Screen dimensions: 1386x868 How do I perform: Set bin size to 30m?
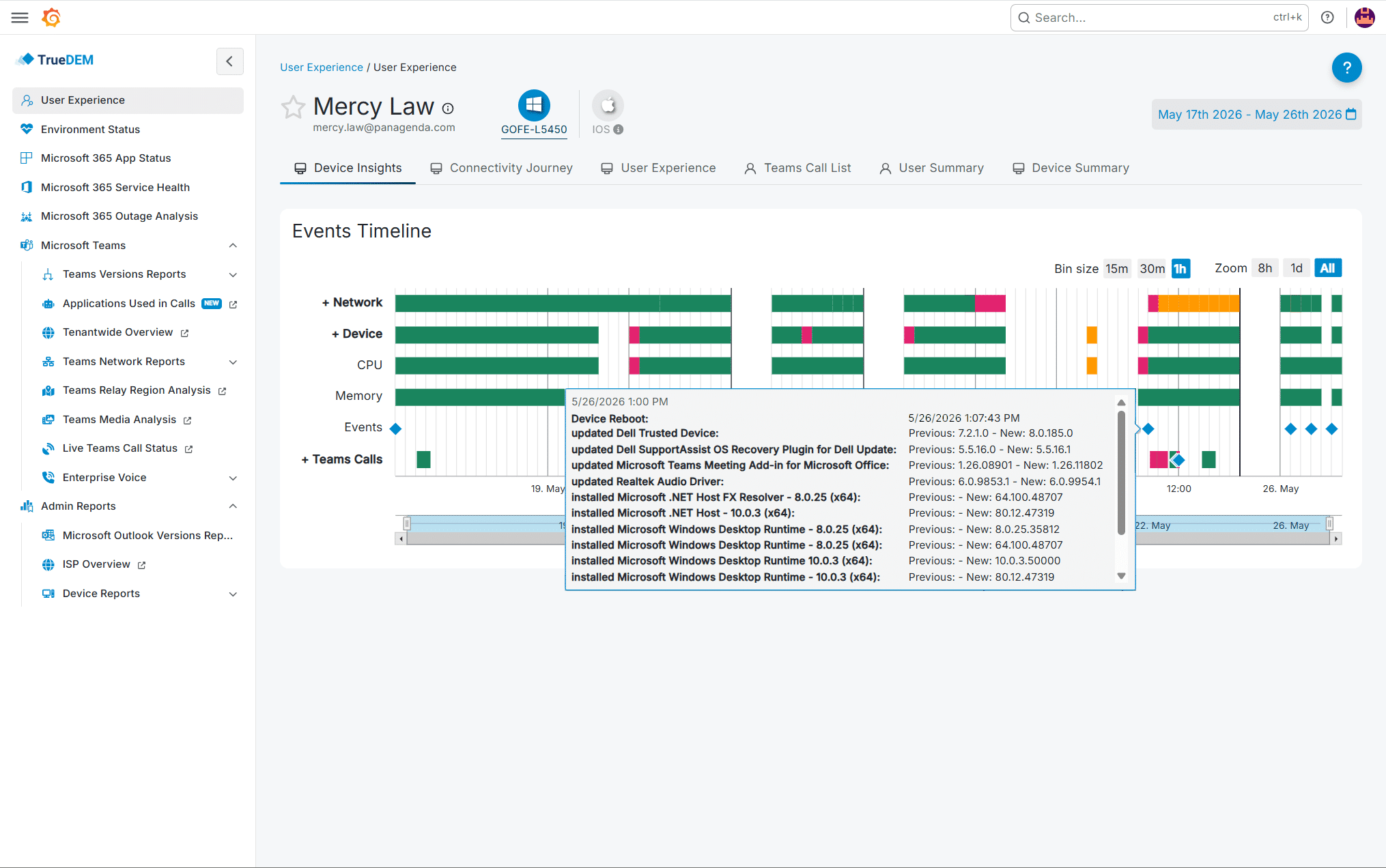1152,269
